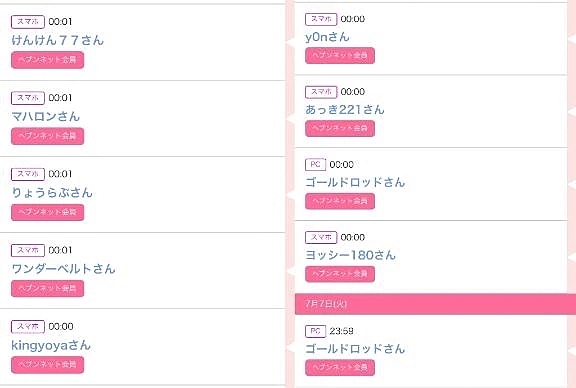
Task: Open マハロンさん user profile link
Action: (x=46, y=116)
